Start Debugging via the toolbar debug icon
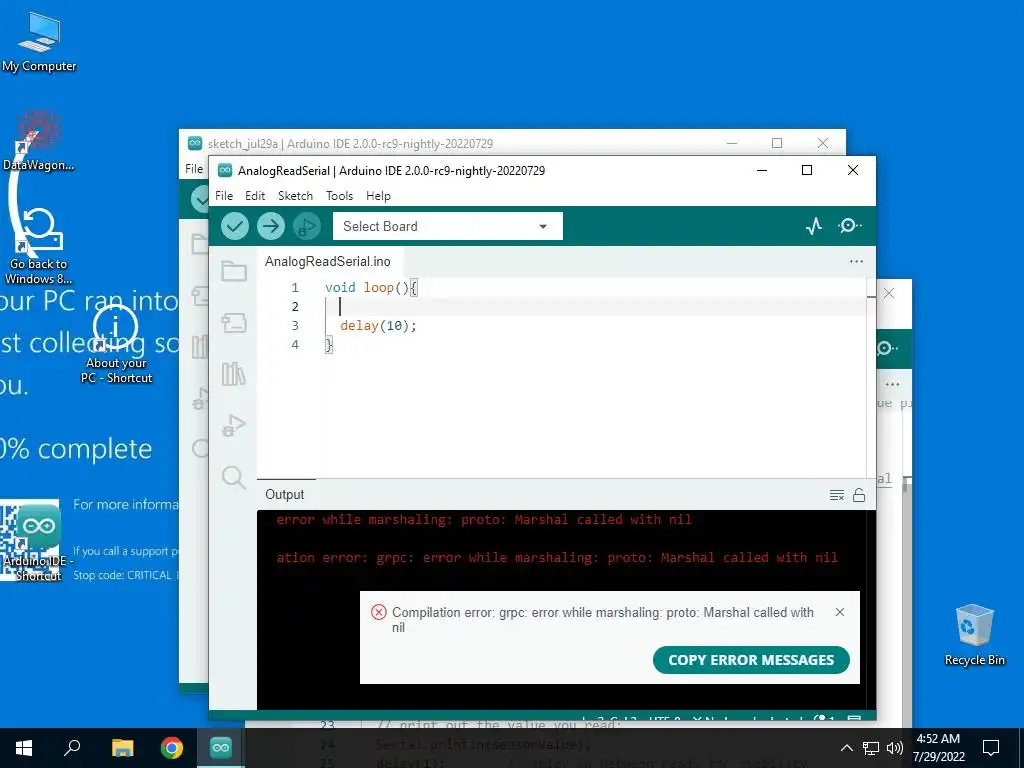This screenshot has width=1024, height=768. (306, 227)
